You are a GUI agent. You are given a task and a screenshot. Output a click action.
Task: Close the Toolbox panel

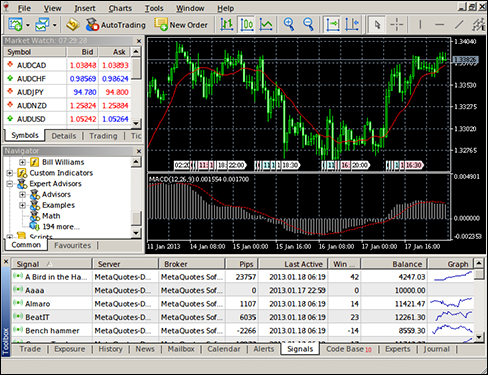6,262
